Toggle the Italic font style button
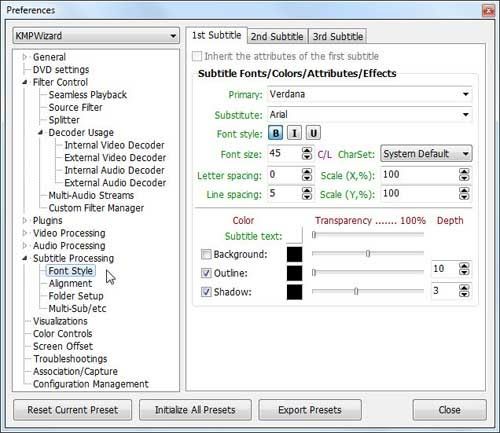 coord(294,133)
